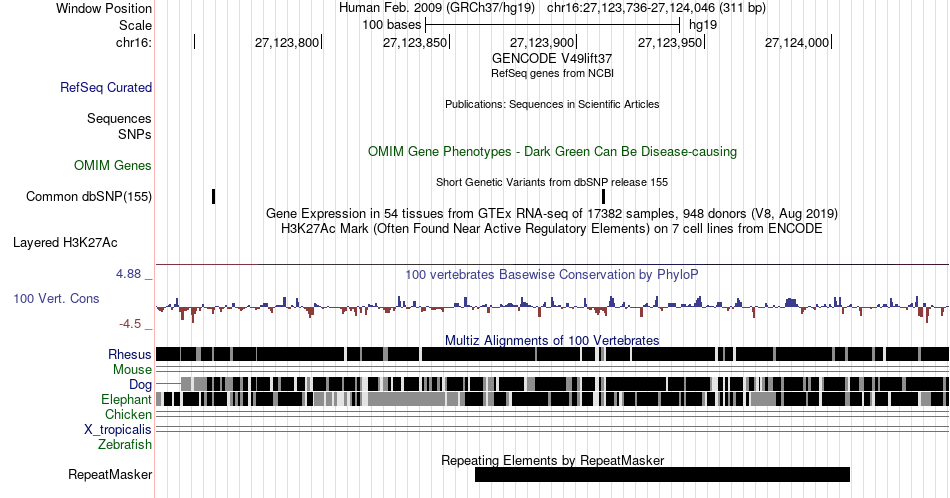
Task: Select the Mouse alignment row label
Action: (132, 370)
